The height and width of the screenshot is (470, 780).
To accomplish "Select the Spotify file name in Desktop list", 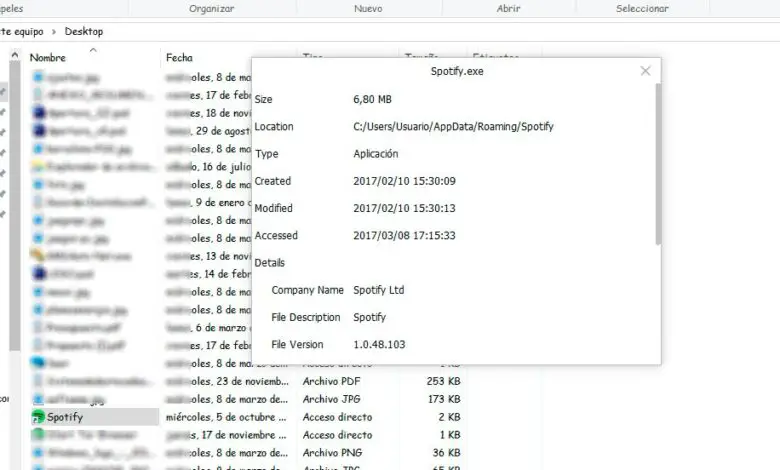I will (65, 417).
